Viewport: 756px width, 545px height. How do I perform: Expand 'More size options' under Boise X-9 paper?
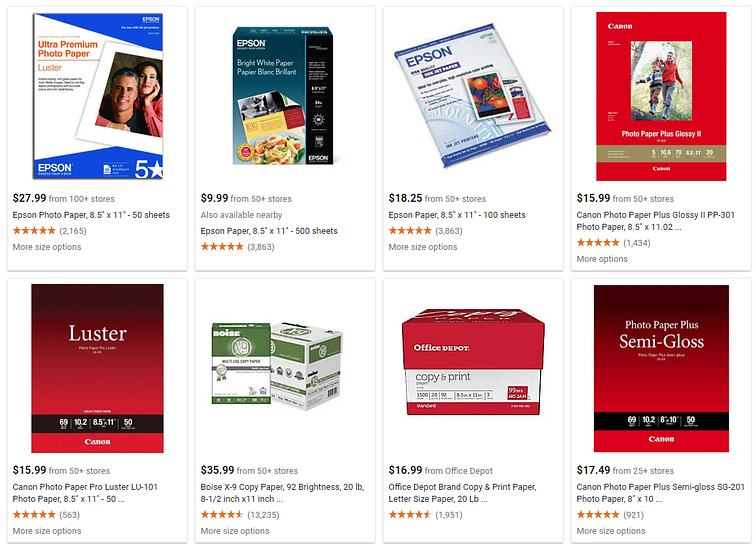[235, 531]
